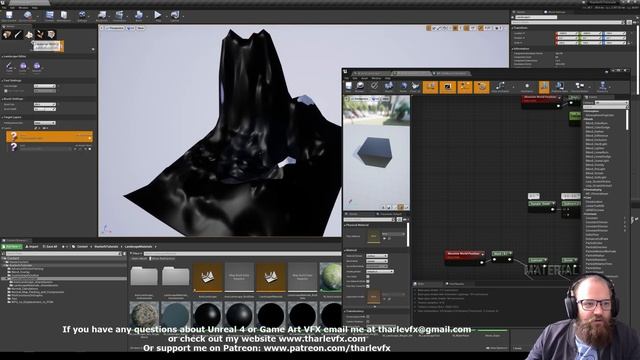Click green textured sphere material thumbnail
Screen dimensions: 640x360
331,276
